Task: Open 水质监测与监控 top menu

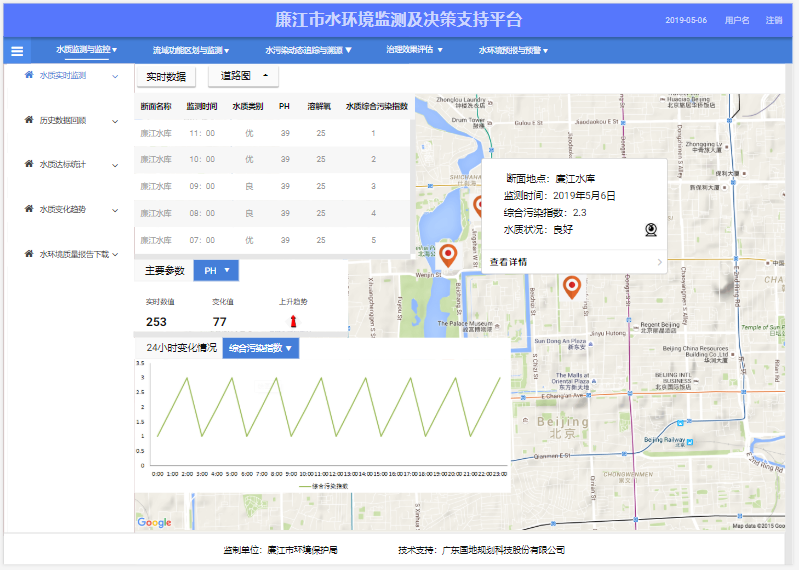Action: (86, 49)
